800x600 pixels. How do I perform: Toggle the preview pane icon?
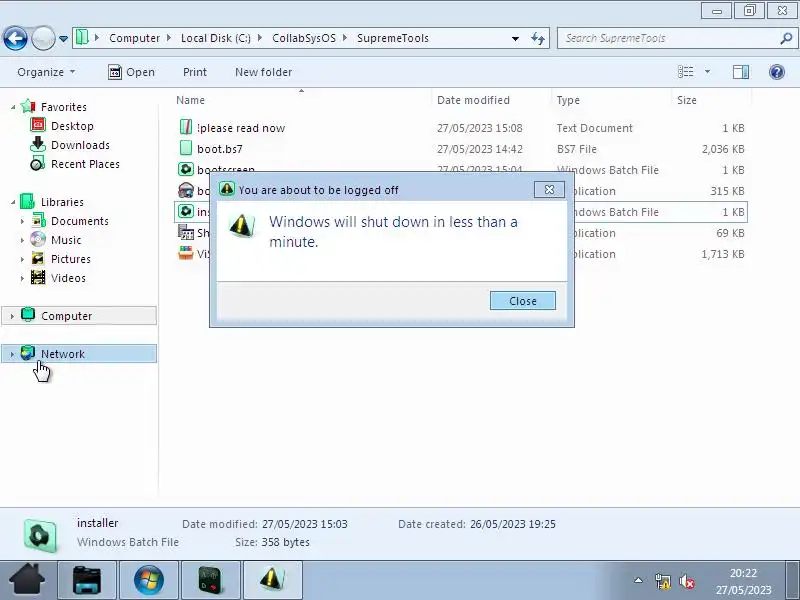point(741,72)
